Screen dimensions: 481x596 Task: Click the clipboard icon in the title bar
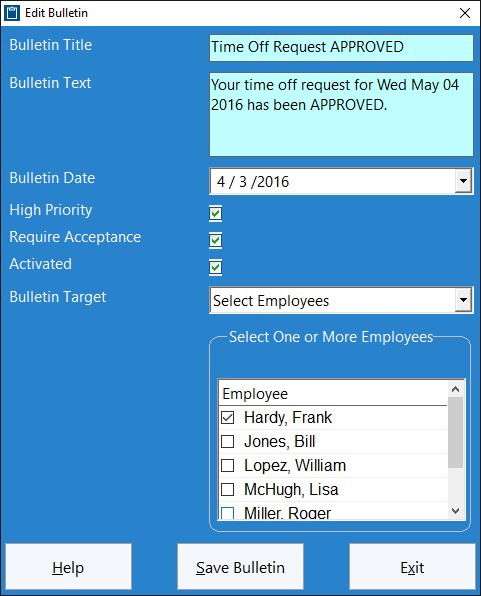(11, 13)
